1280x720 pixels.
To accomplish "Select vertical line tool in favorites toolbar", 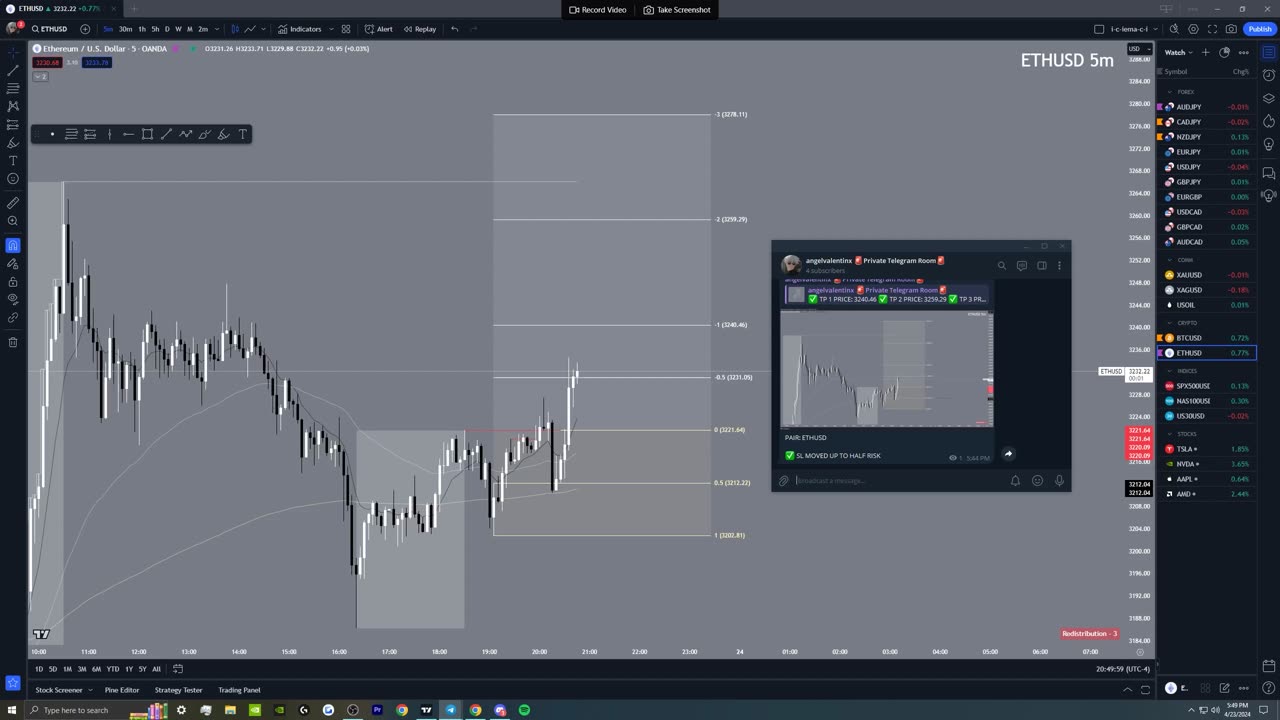I will click(109, 134).
